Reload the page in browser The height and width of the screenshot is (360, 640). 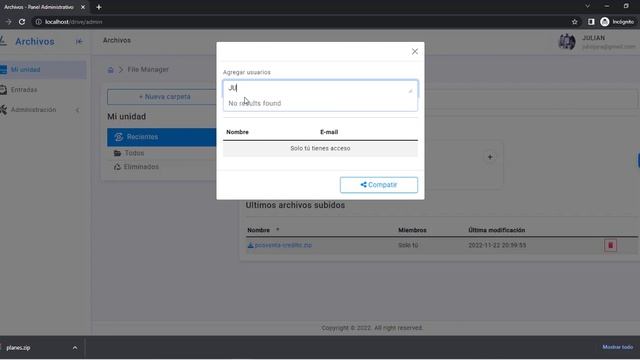pos(22,22)
